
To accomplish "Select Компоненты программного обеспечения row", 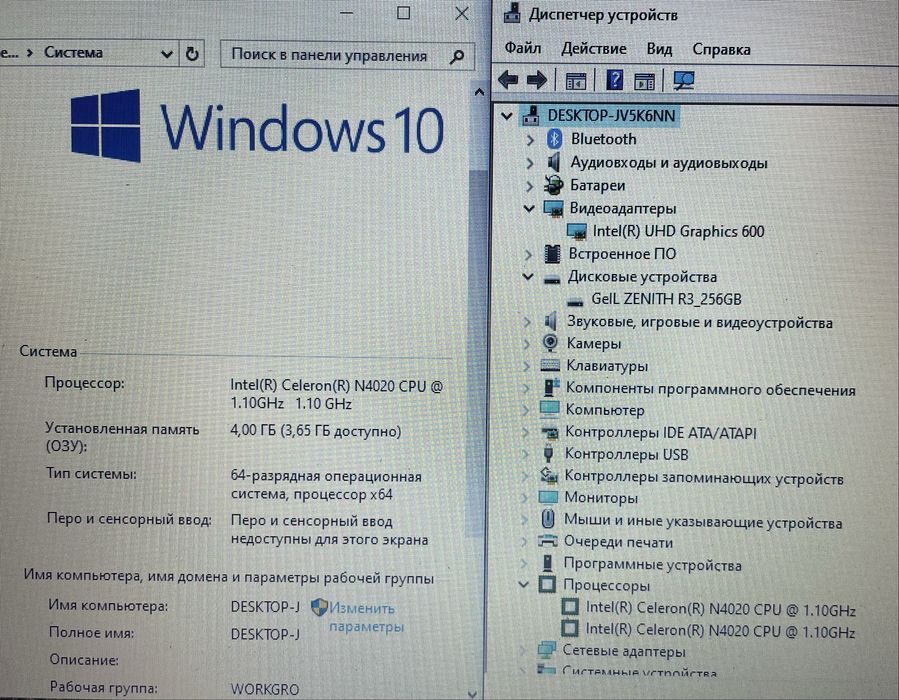I will 710,389.
